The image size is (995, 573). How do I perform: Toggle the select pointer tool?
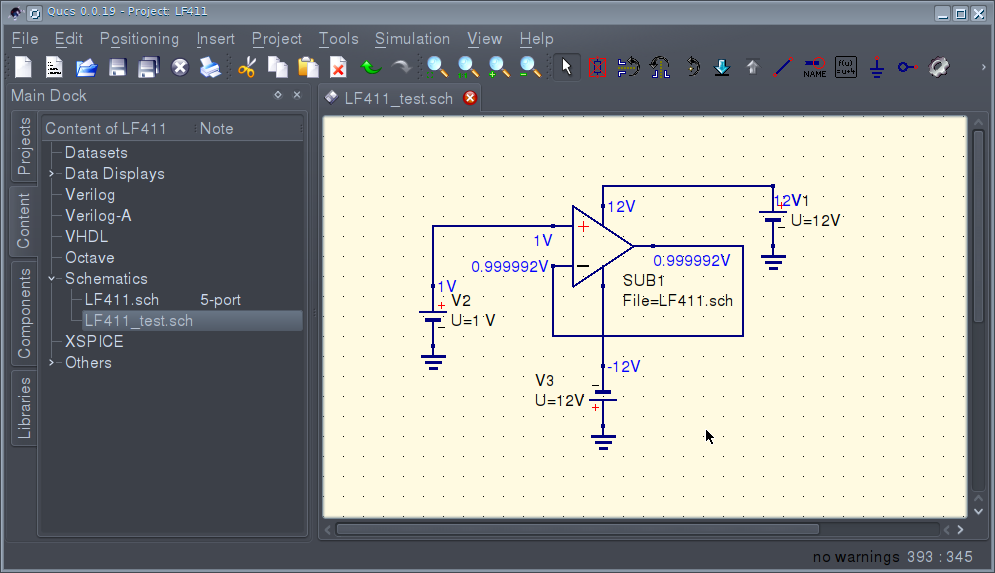(x=567, y=68)
